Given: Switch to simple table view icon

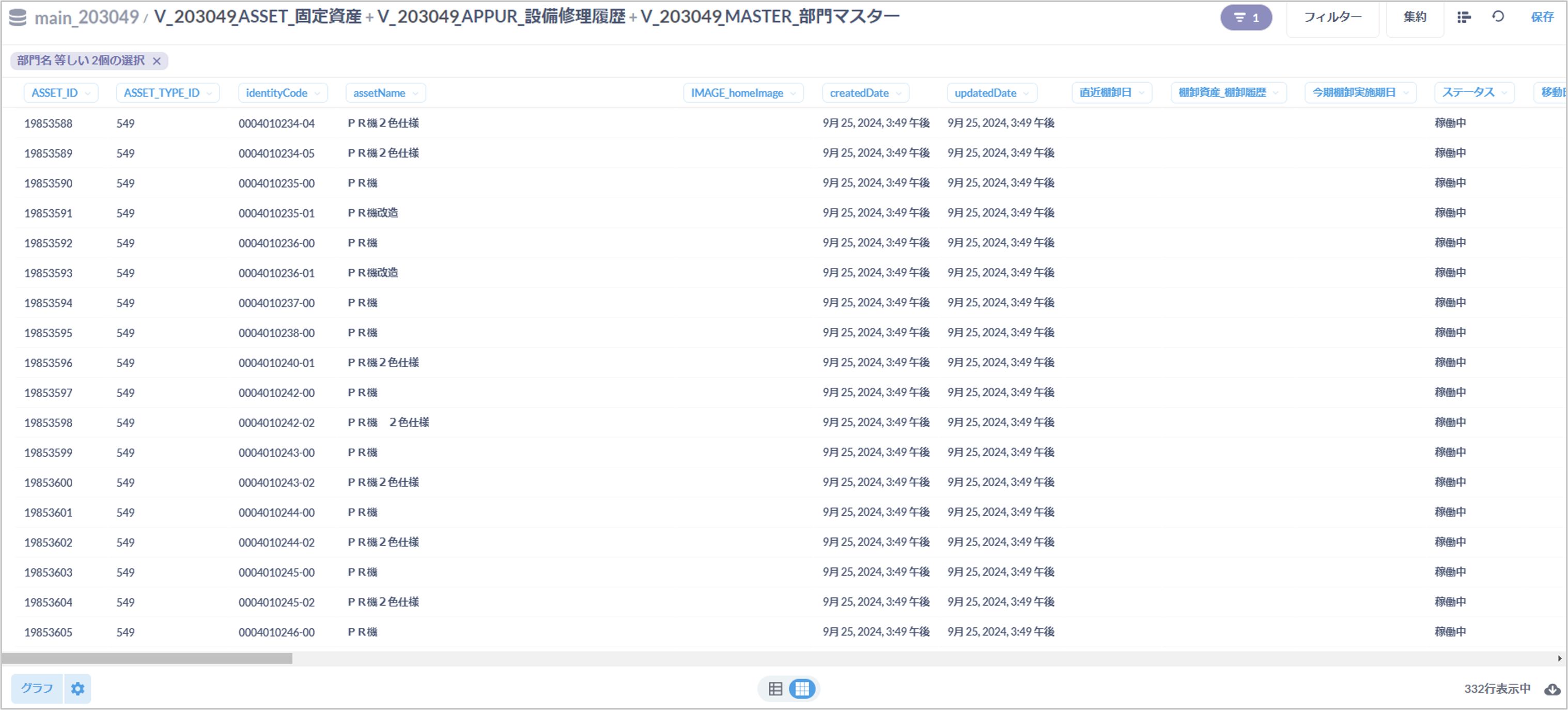Looking at the screenshot, I should pos(775,689).
